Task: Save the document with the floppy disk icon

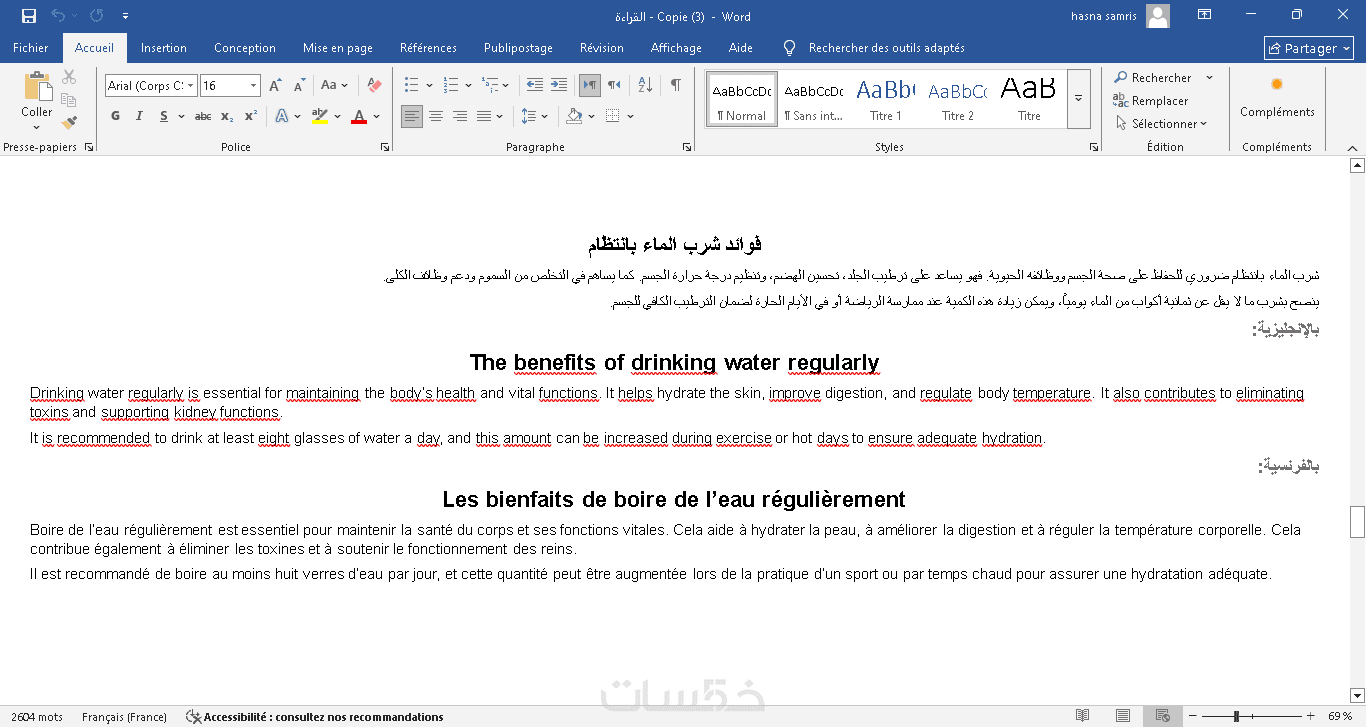Action: tap(29, 16)
